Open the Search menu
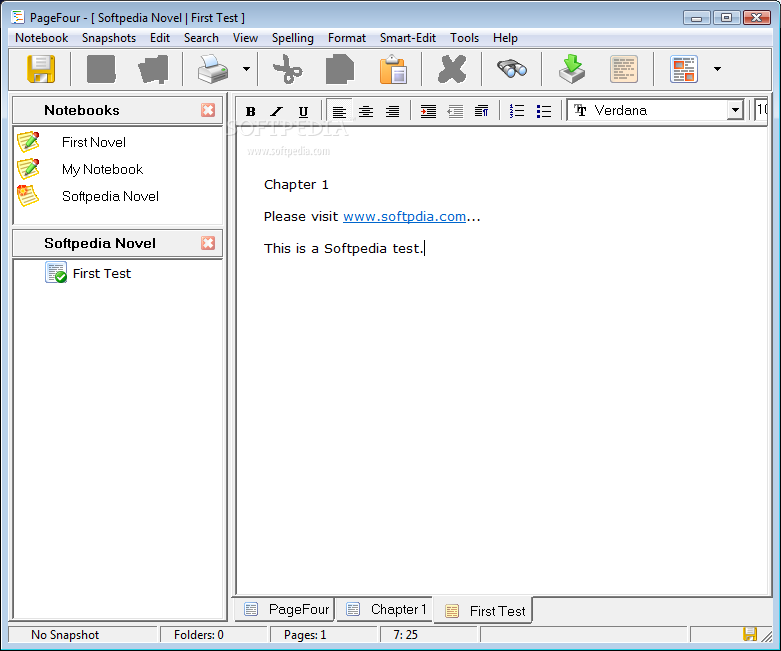 point(201,38)
